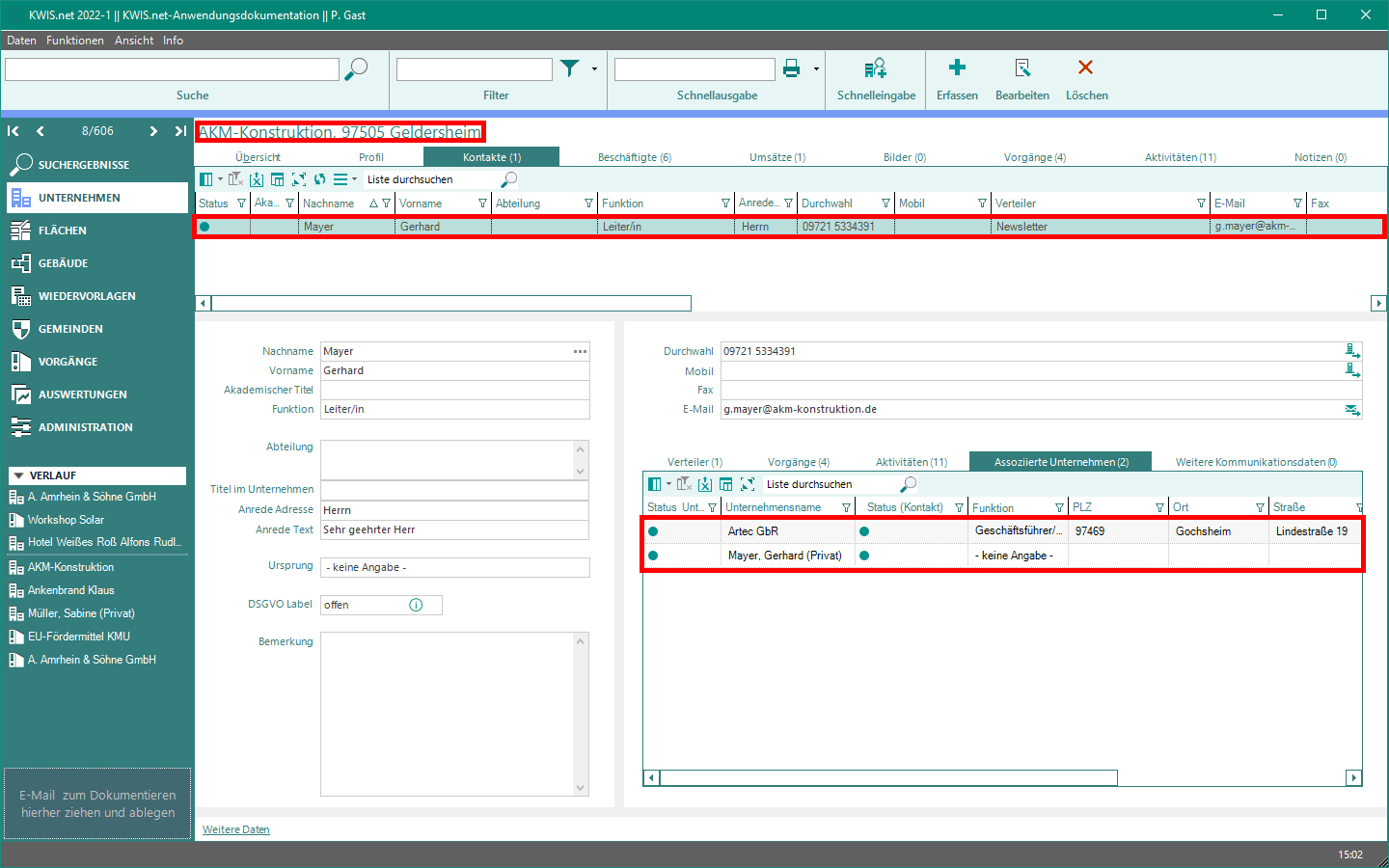The image size is (1389, 868).
Task: Click the main Suche input field
Action: [x=172, y=69]
